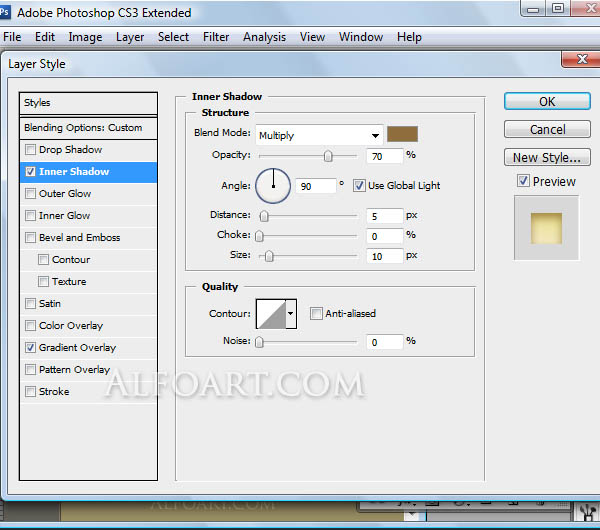Open the Help menu

[x=409, y=37]
